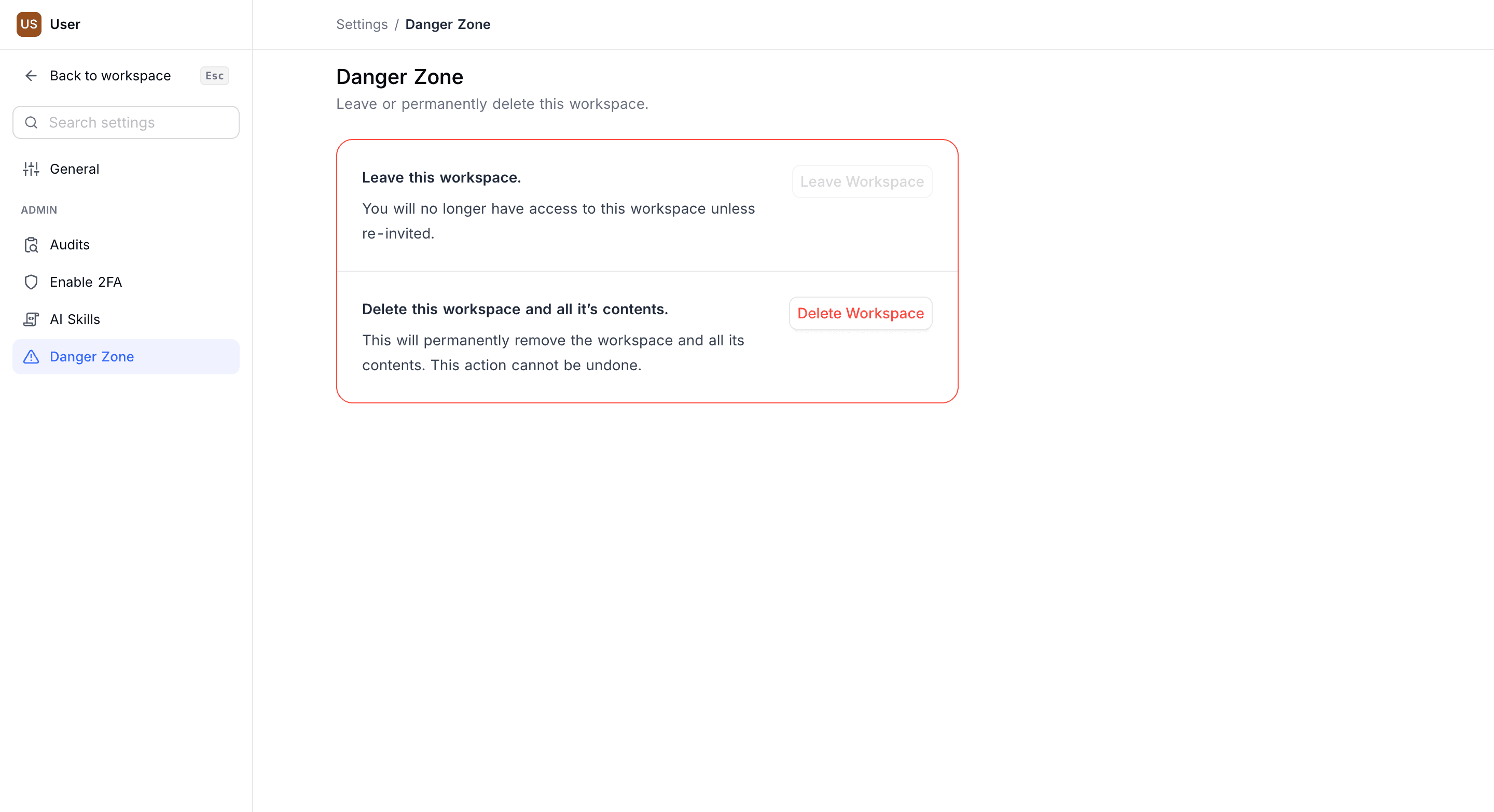Screen dimensions: 1494x812
Task: Click the US user avatar icon
Action: click(29, 24)
